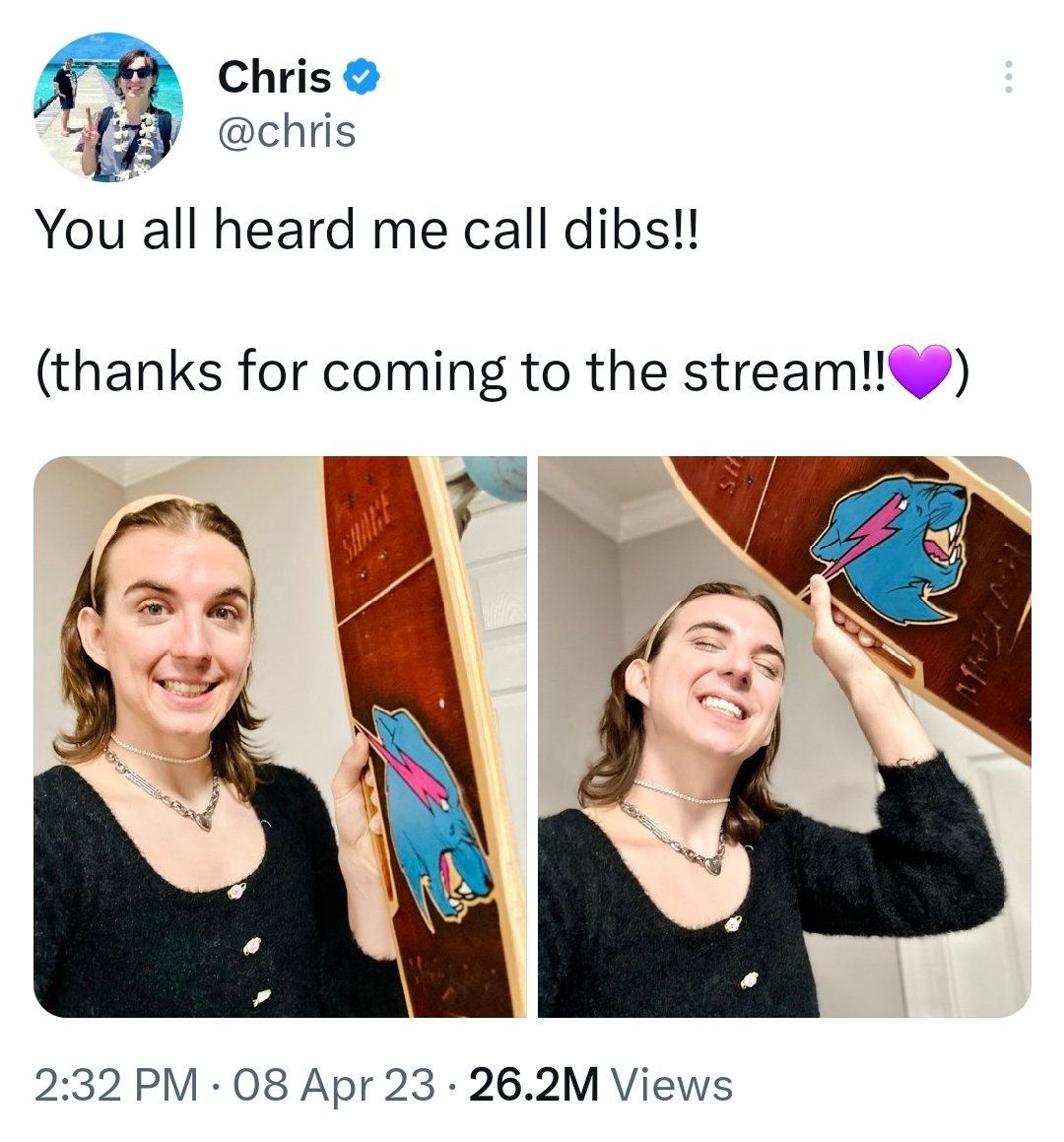Screen dimensions: 1064x1142
Task: Open Chris's profile picture avatar
Action: pyautogui.click(x=107, y=107)
